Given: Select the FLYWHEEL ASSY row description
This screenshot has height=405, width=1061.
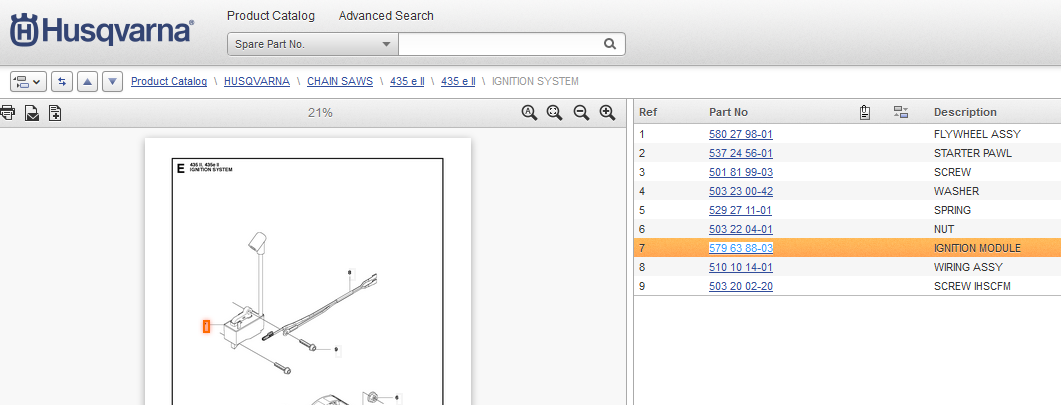Looking at the screenshot, I should tap(977, 134).
